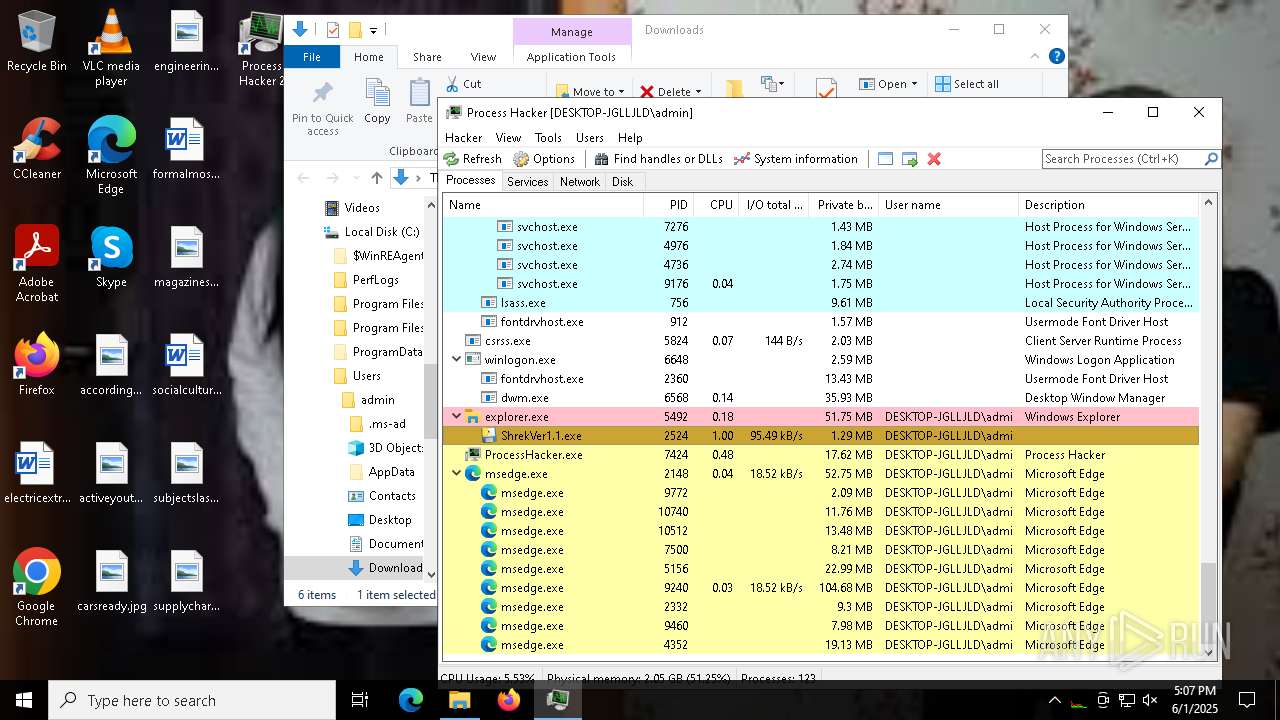Click the Windows taskbar search box

click(192, 700)
